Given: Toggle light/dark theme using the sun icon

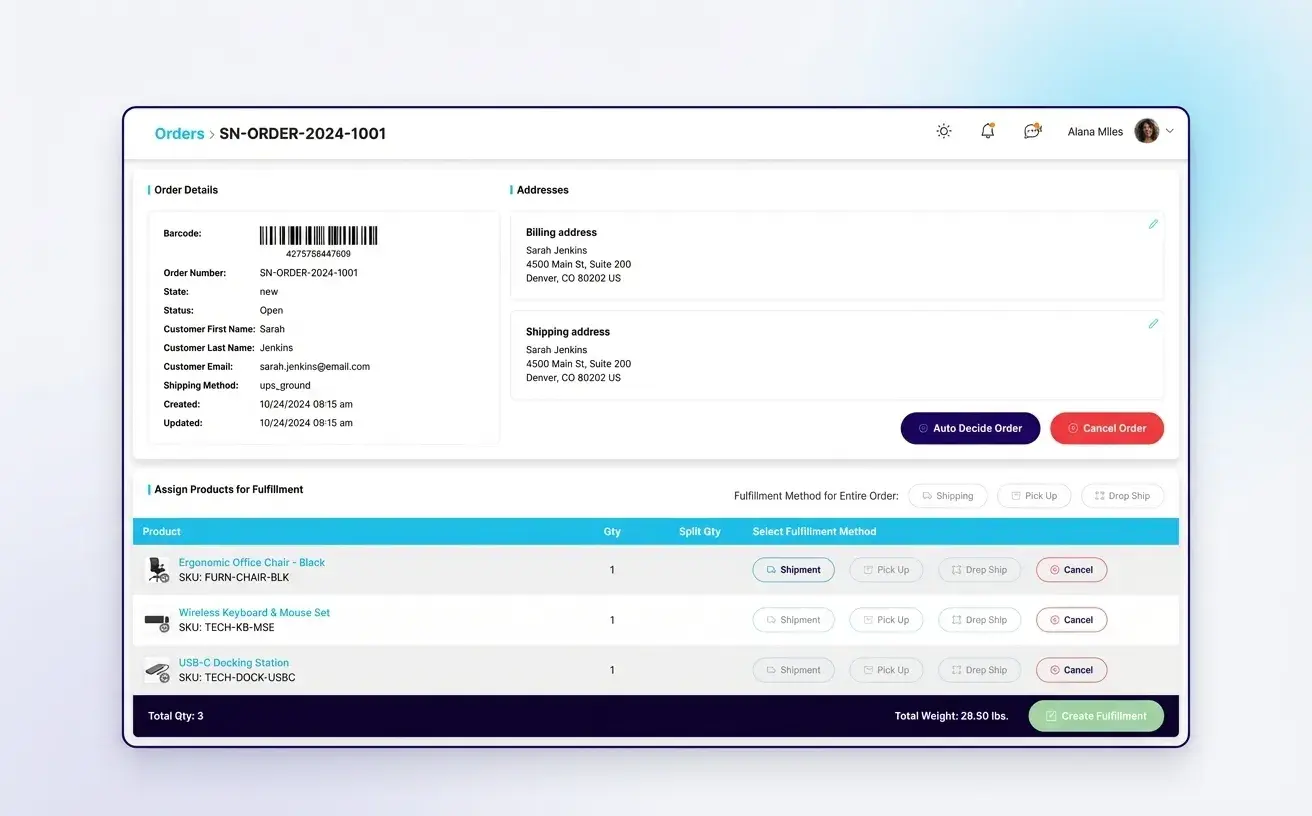Looking at the screenshot, I should [x=942, y=131].
